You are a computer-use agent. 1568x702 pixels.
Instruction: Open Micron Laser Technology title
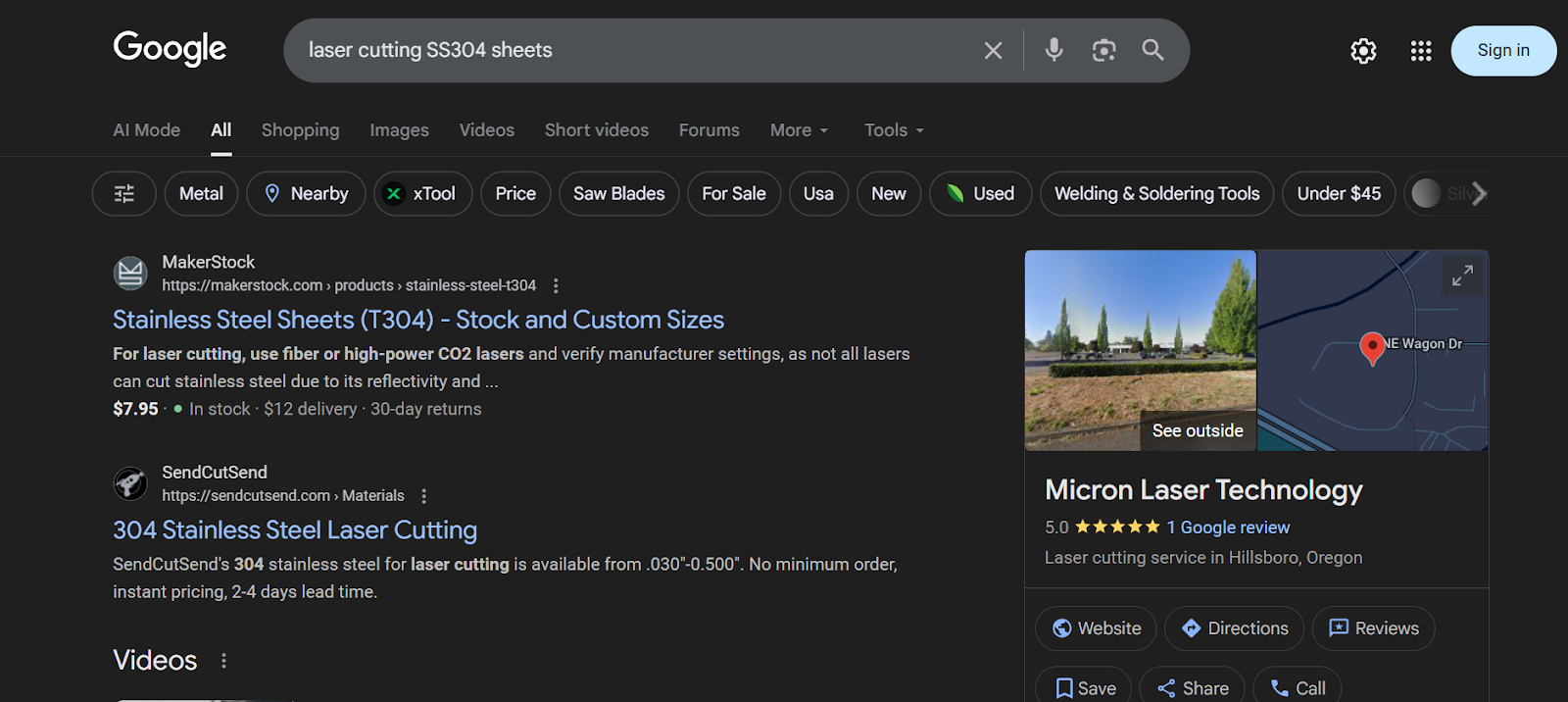(1203, 490)
